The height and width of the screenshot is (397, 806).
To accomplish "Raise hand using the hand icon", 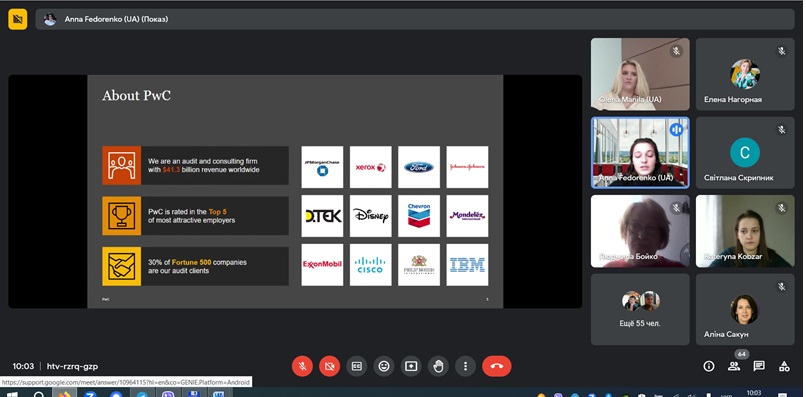I will [x=438, y=366].
